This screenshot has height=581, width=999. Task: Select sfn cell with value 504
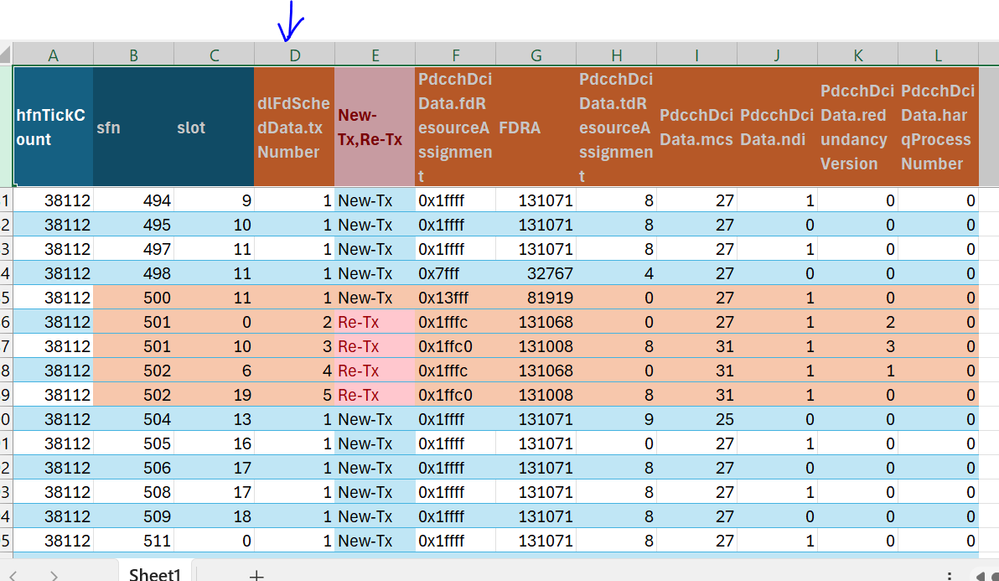(133, 419)
